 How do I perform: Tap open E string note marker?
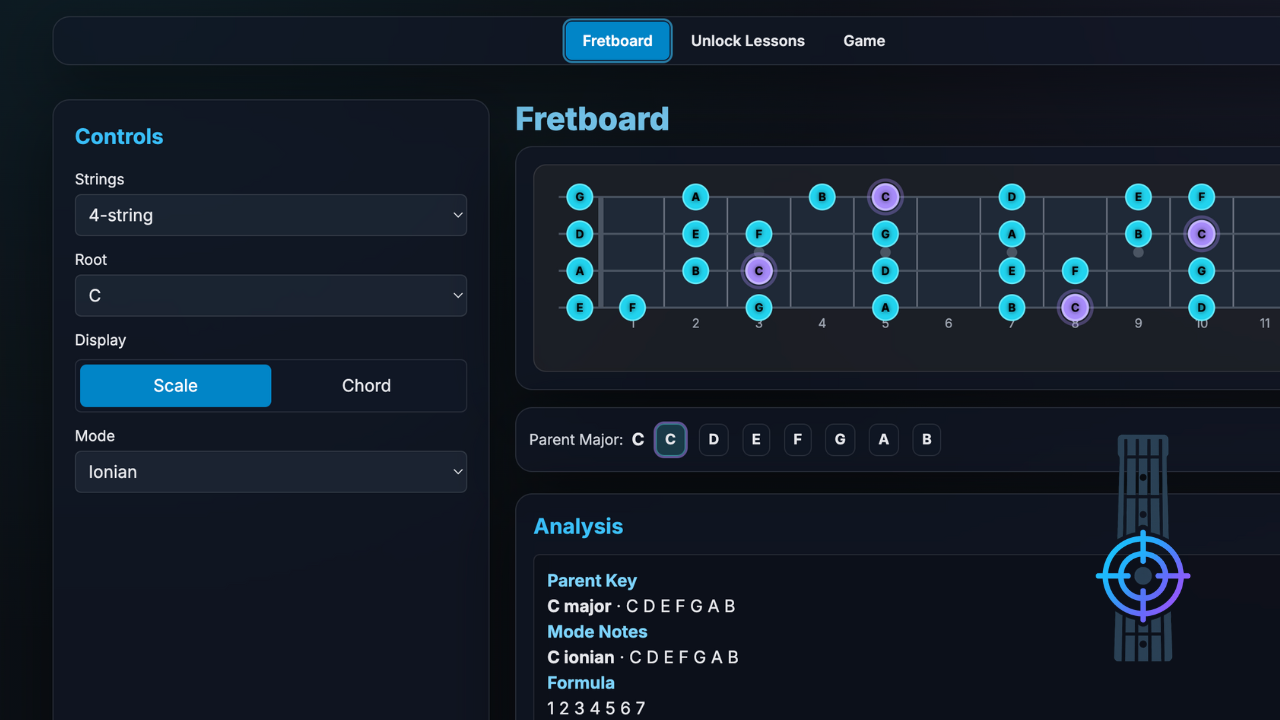pyautogui.click(x=580, y=307)
